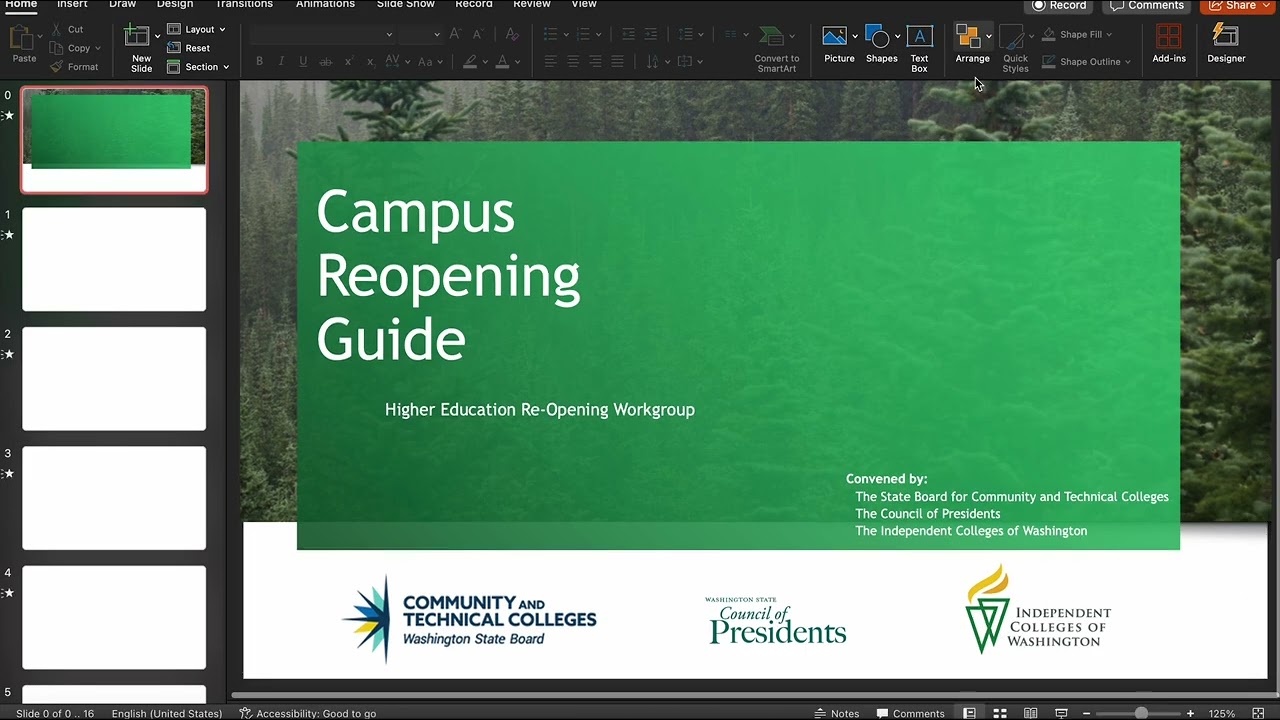The height and width of the screenshot is (720, 1280).
Task: Open the Animations tab
Action: tap(325, 5)
